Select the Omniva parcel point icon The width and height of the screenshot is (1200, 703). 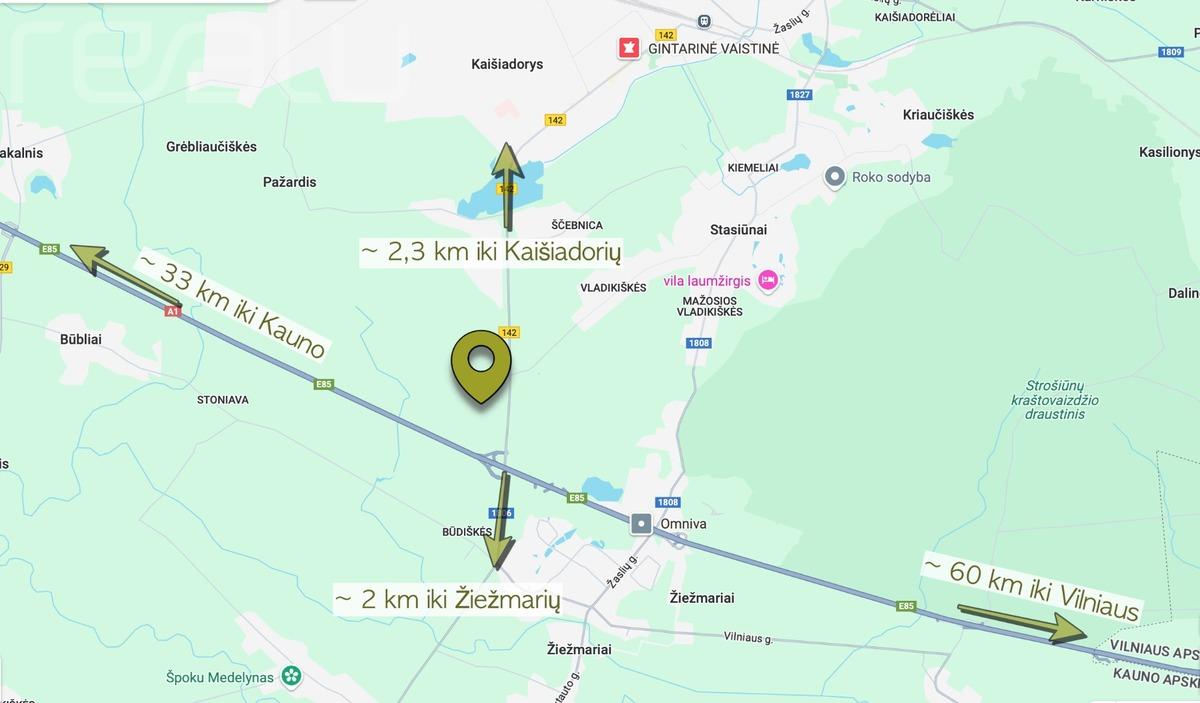pos(641,524)
